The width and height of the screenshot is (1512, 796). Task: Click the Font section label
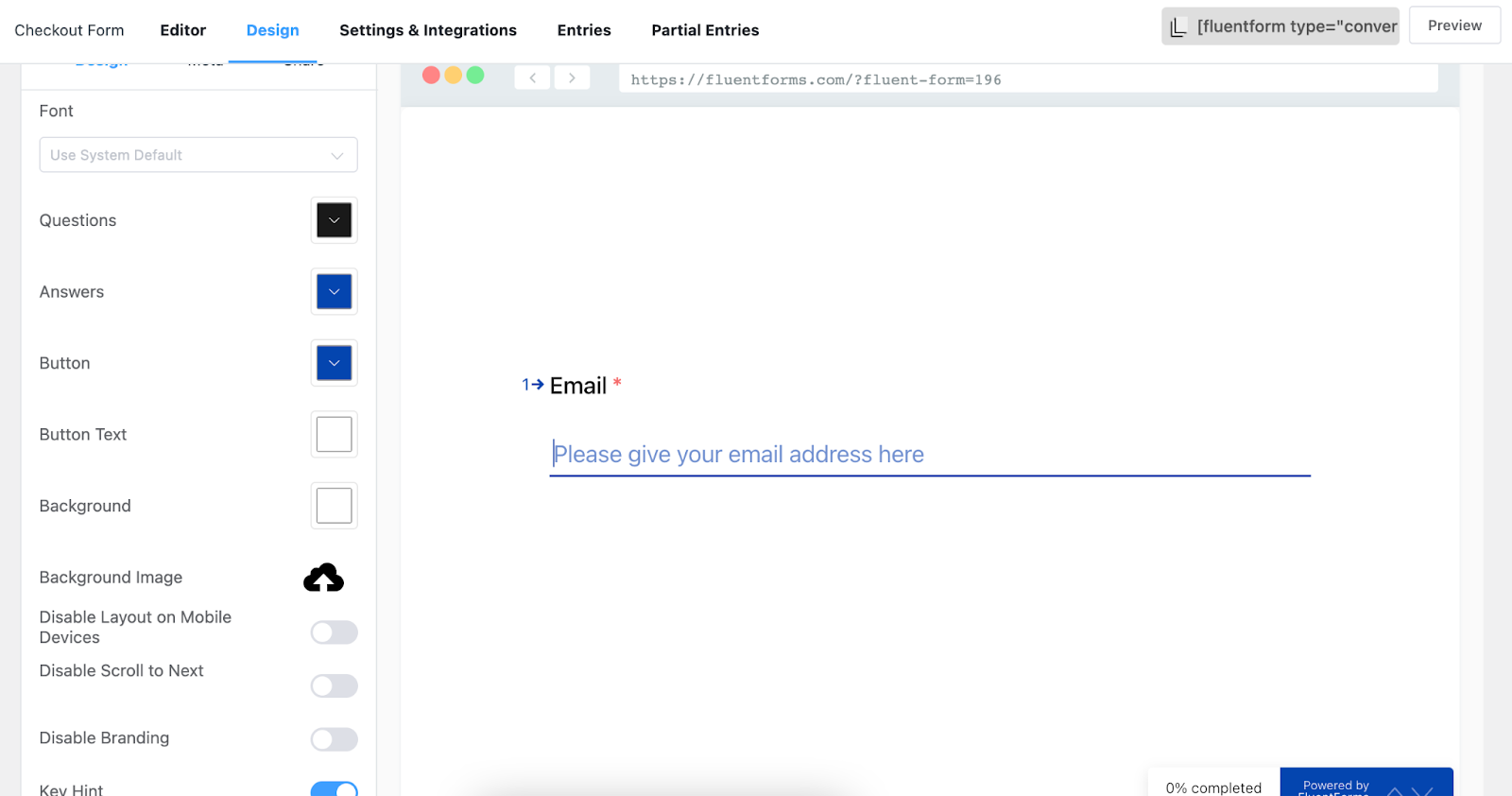click(56, 111)
